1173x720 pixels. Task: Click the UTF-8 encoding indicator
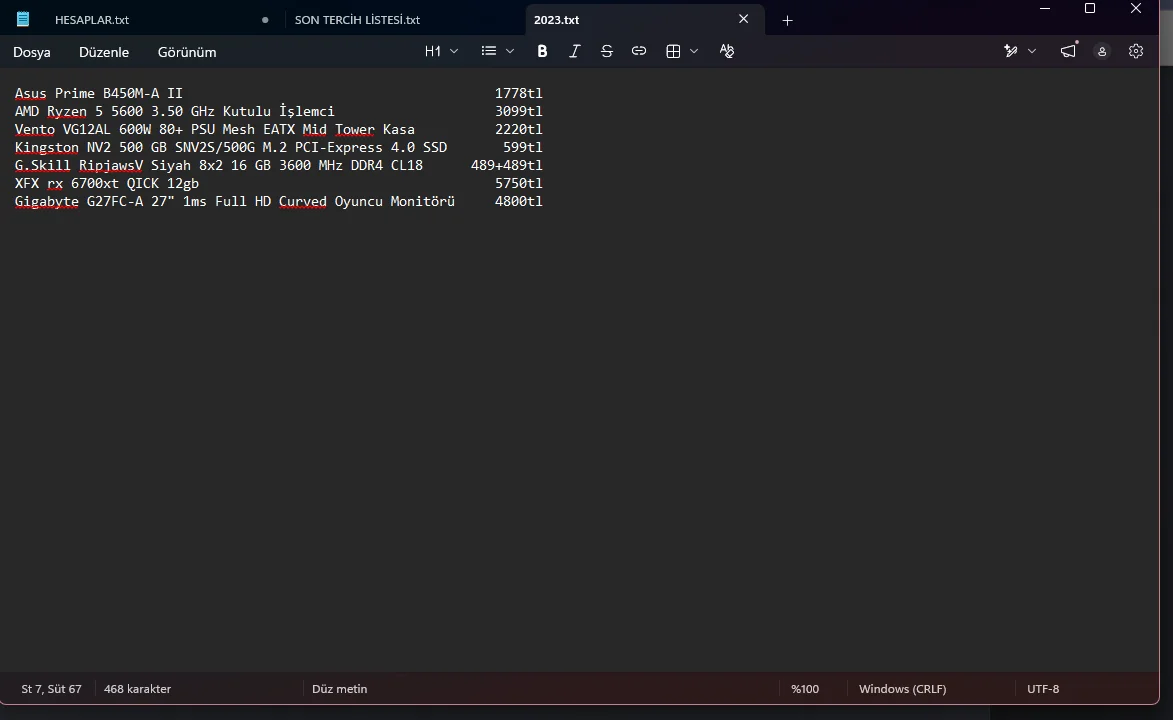click(1043, 689)
